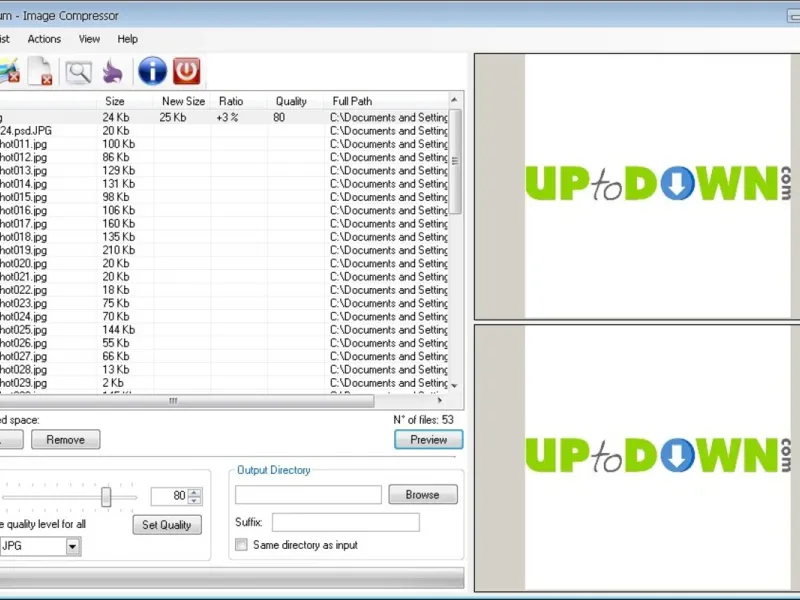
Task: Click the file list scroll up arrow
Action: click(x=455, y=99)
